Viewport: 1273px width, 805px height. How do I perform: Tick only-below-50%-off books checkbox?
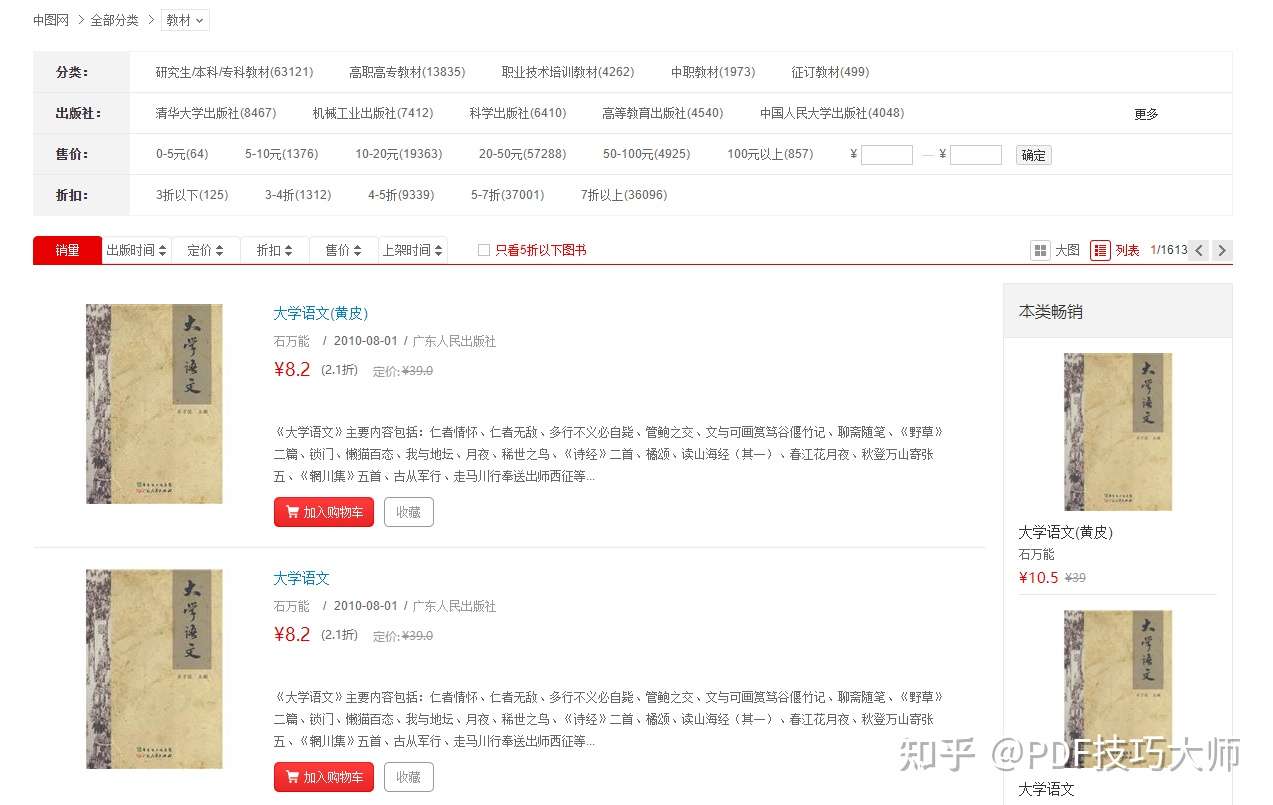[x=484, y=250]
